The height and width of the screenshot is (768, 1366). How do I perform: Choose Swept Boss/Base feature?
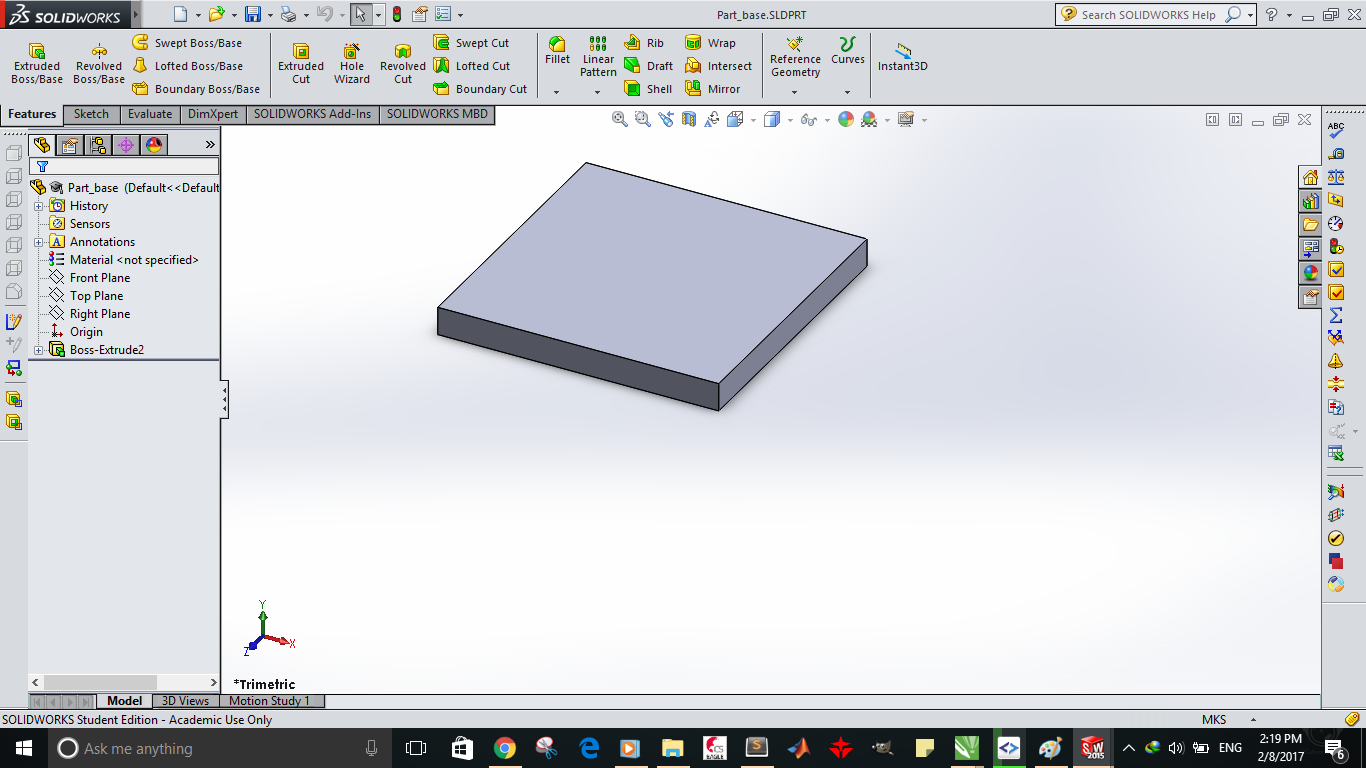pos(188,43)
